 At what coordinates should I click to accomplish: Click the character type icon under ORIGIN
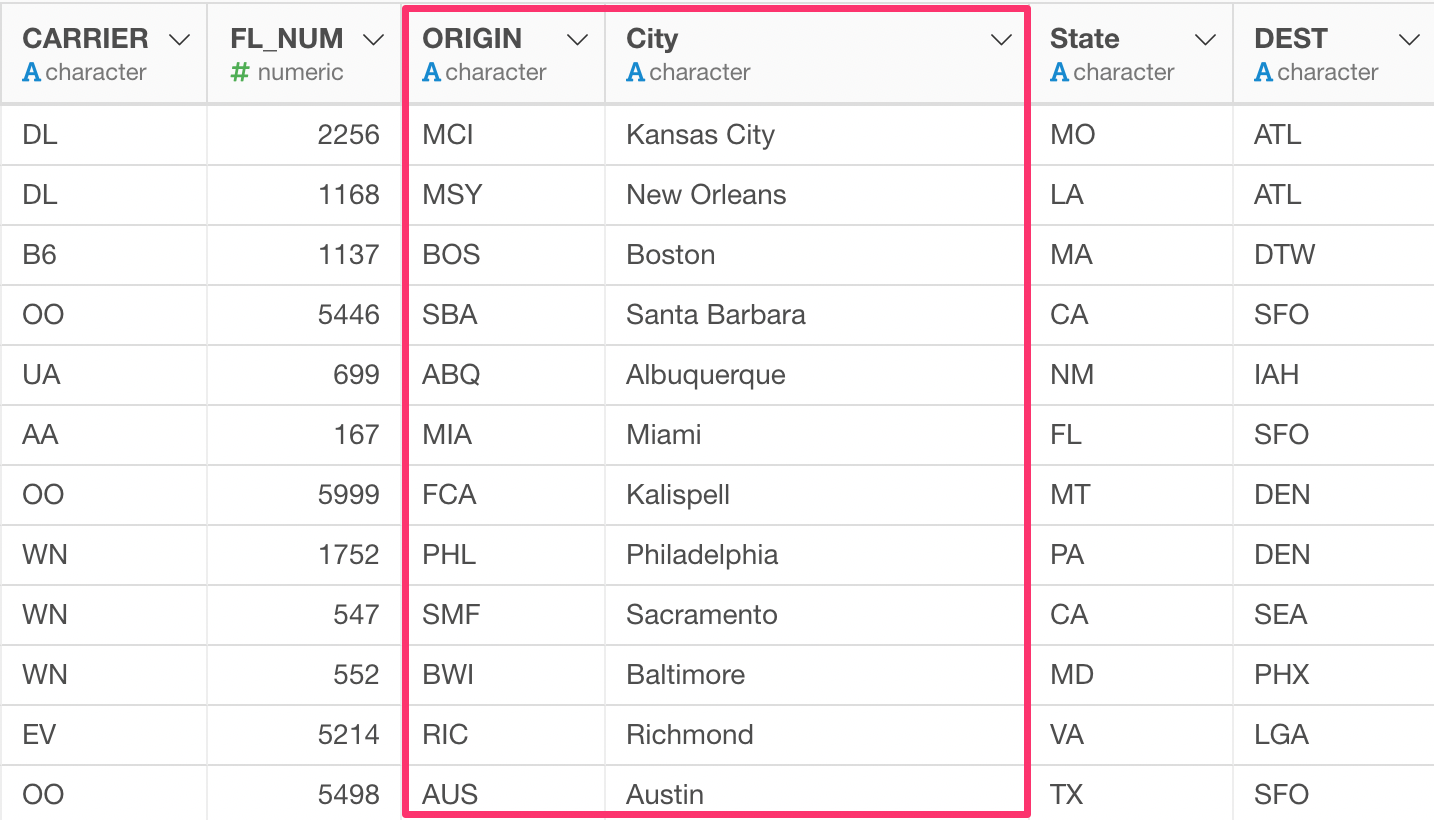click(432, 72)
